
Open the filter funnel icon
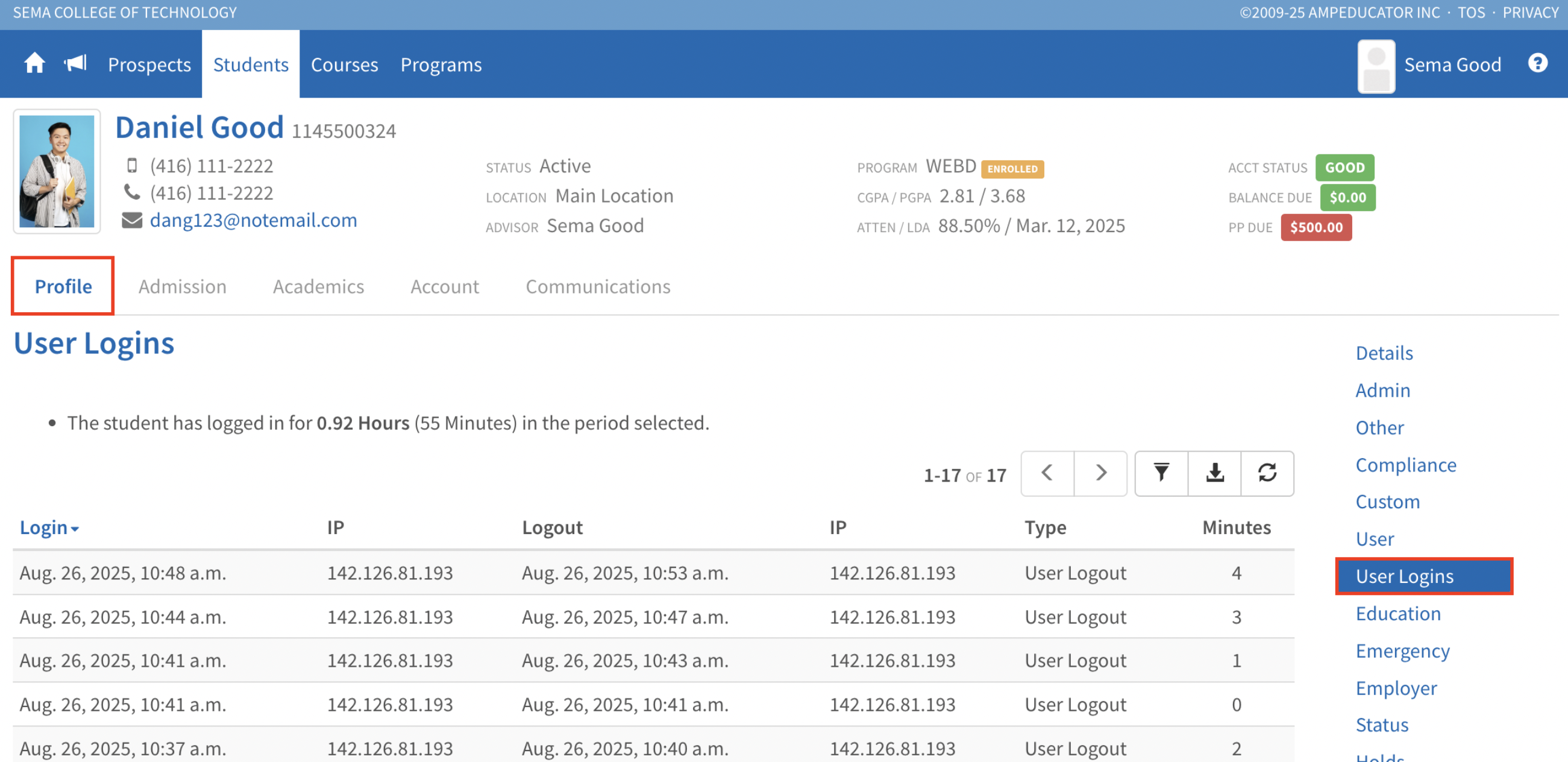(x=1161, y=473)
